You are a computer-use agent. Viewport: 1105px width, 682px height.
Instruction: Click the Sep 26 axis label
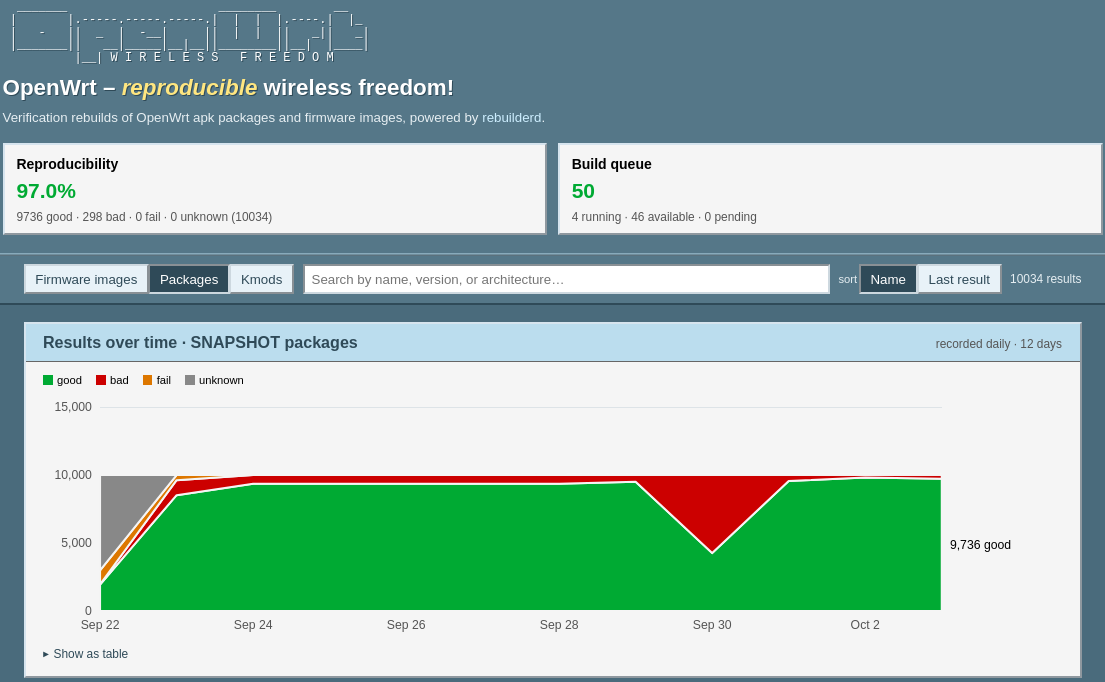click(x=406, y=625)
